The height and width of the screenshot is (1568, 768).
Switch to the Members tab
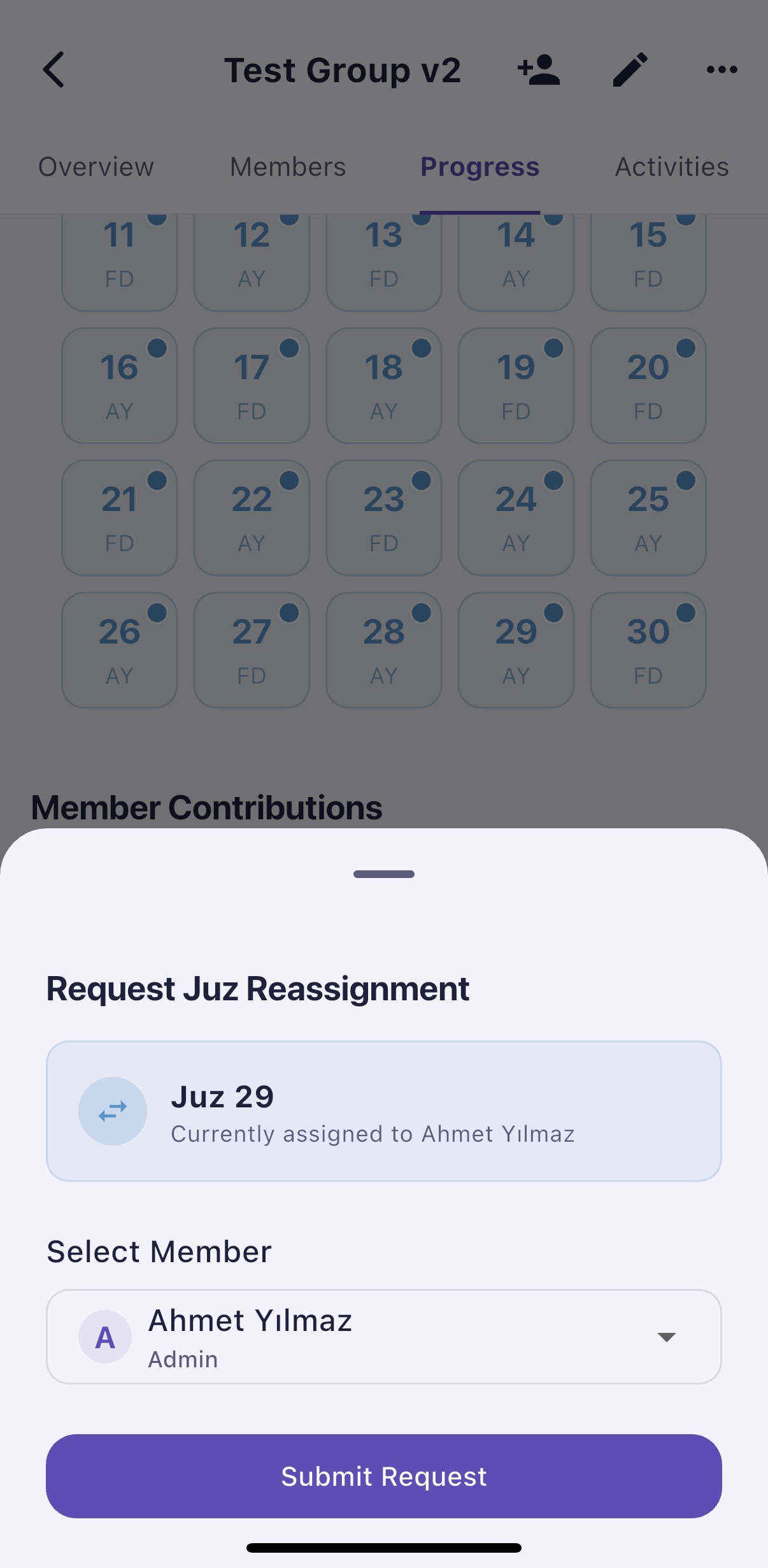pos(288,167)
